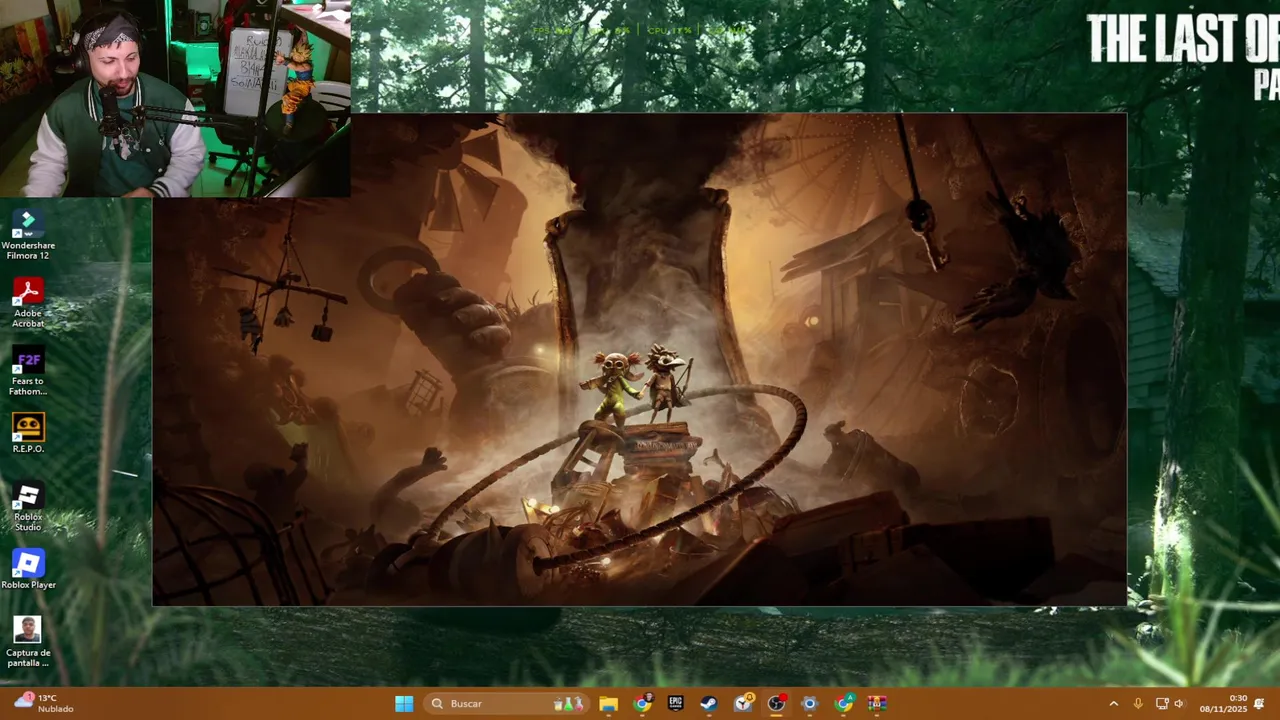Open the Wondershare Filmora 12 desktop shortcut
This screenshot has height=720, width=1280.
click(x=28, y=234)
